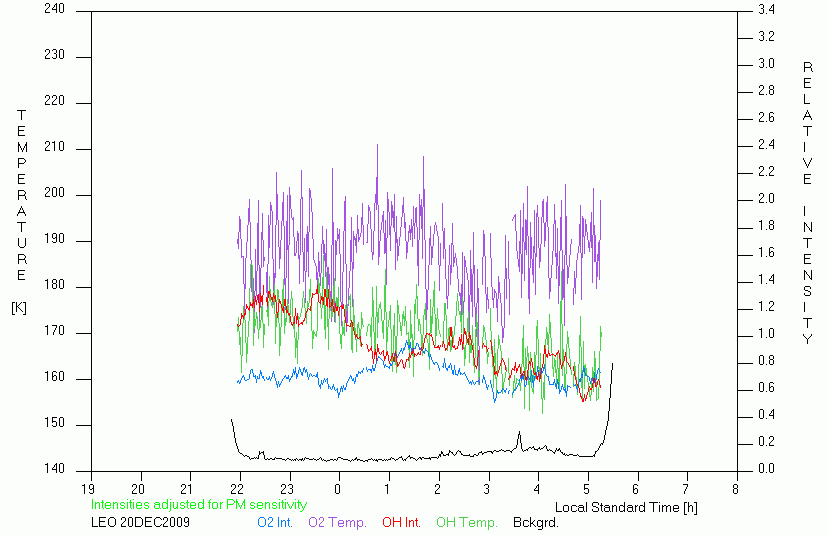
Task: Click the 6 hour time axis label
Action: coord(636,490)
